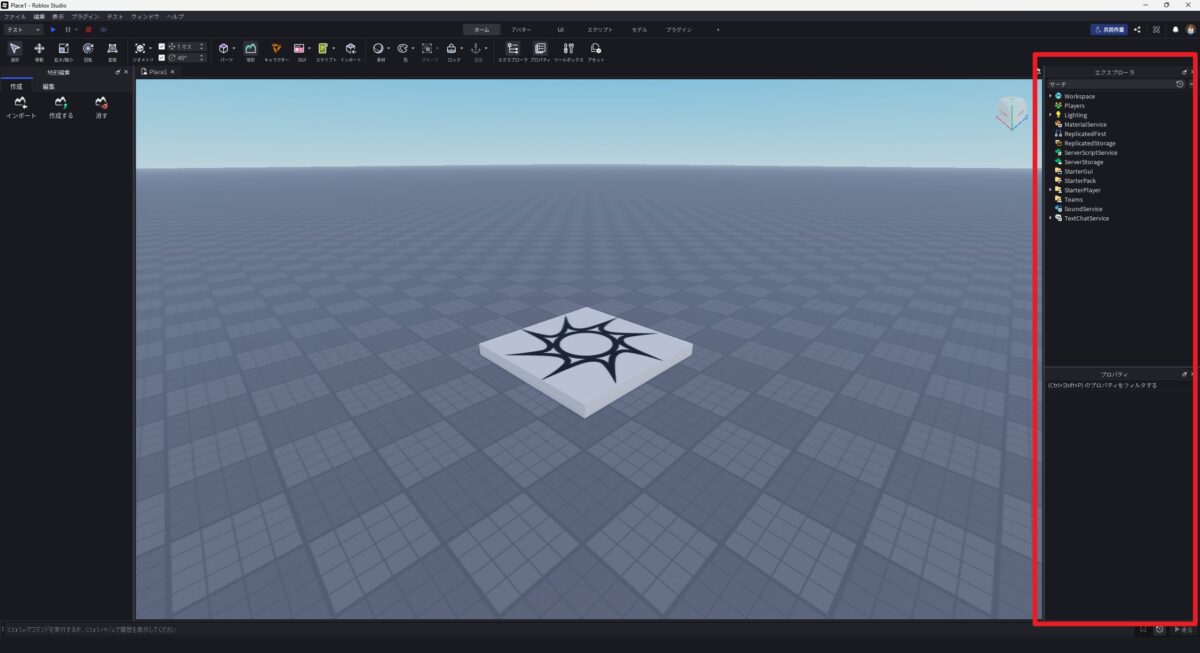Click the Character (キャラクター) icon
Screen dimensions: 1200x653
point(276,50)
